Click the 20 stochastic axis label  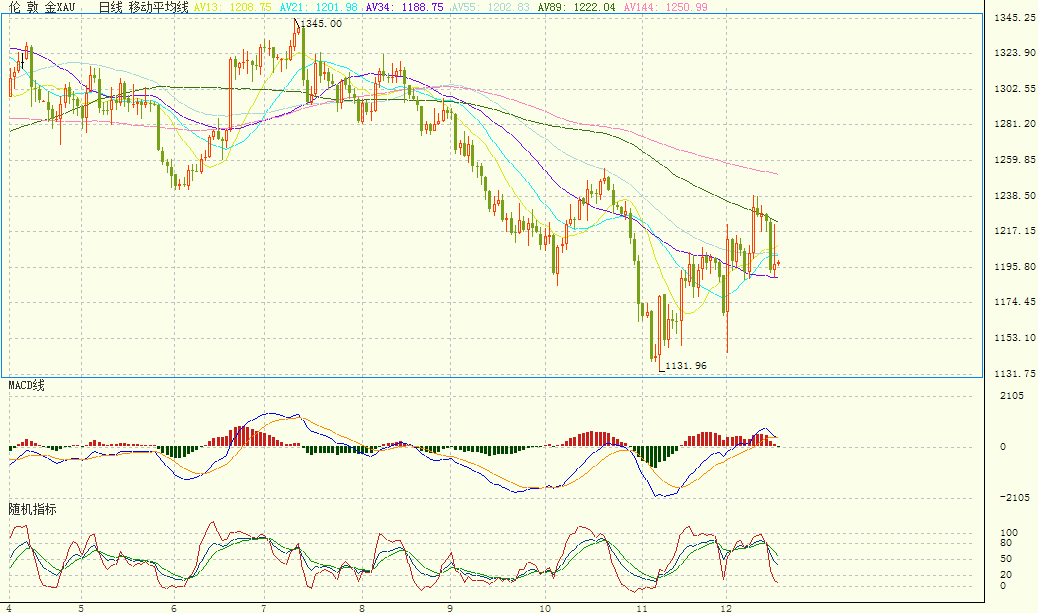coord(1006,575)
